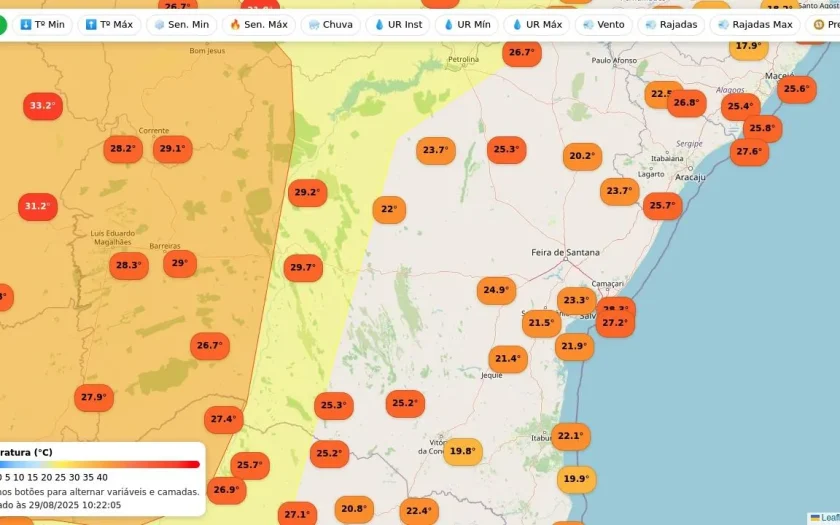Open the 20.8° station marker
Screen dimensions: 840x525
point(354,509)
